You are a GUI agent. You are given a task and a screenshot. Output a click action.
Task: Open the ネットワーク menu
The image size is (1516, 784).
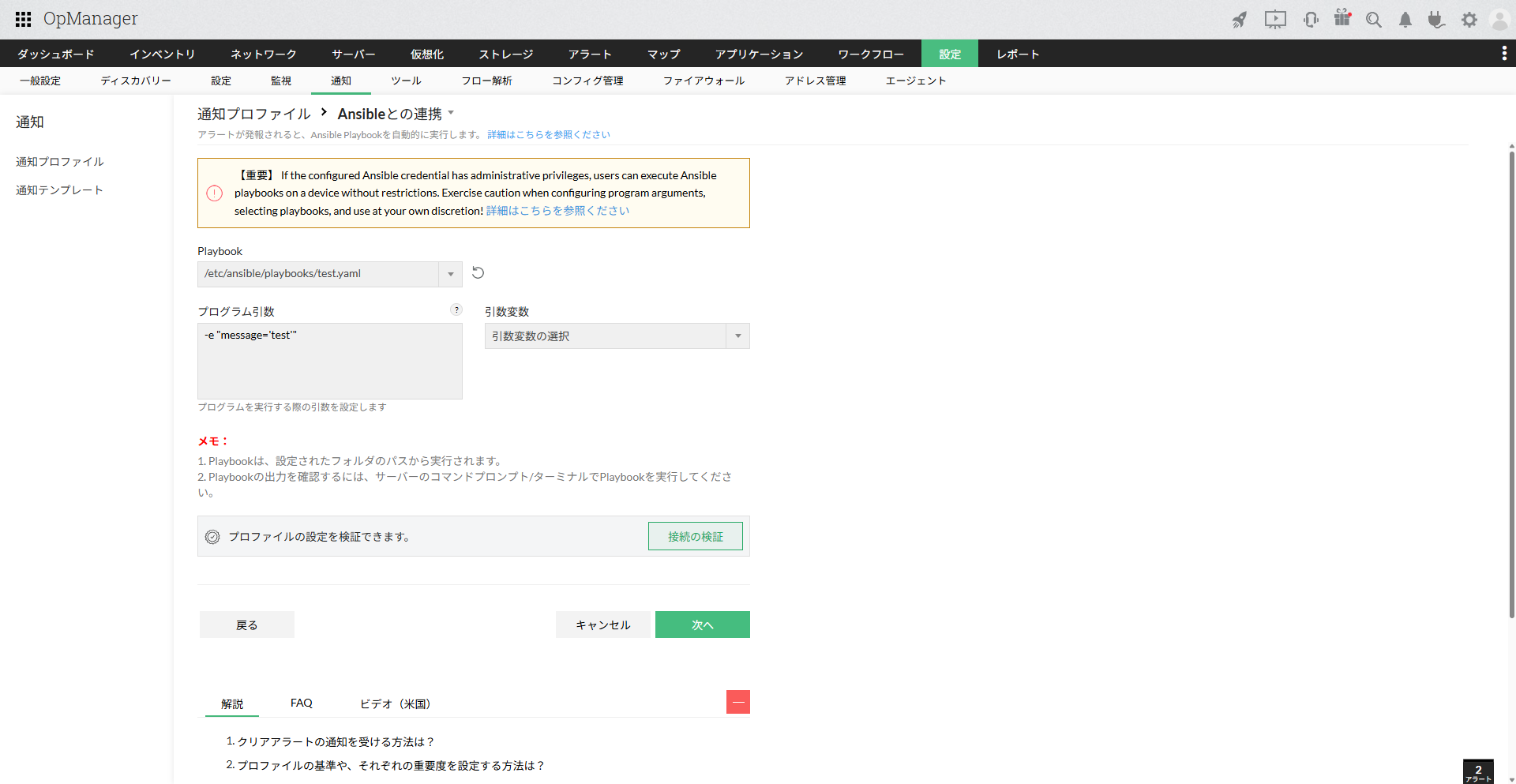click(264, 54)
